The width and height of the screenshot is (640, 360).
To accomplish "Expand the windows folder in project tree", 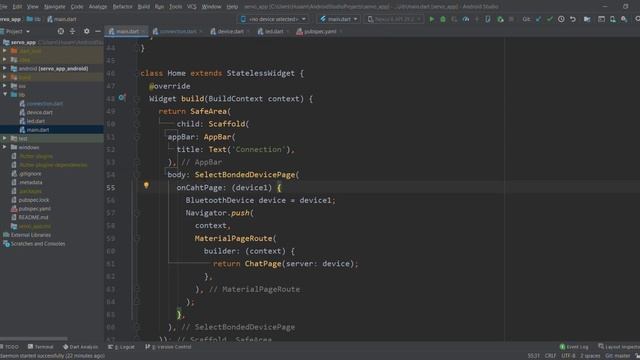I will pos(4,147).
